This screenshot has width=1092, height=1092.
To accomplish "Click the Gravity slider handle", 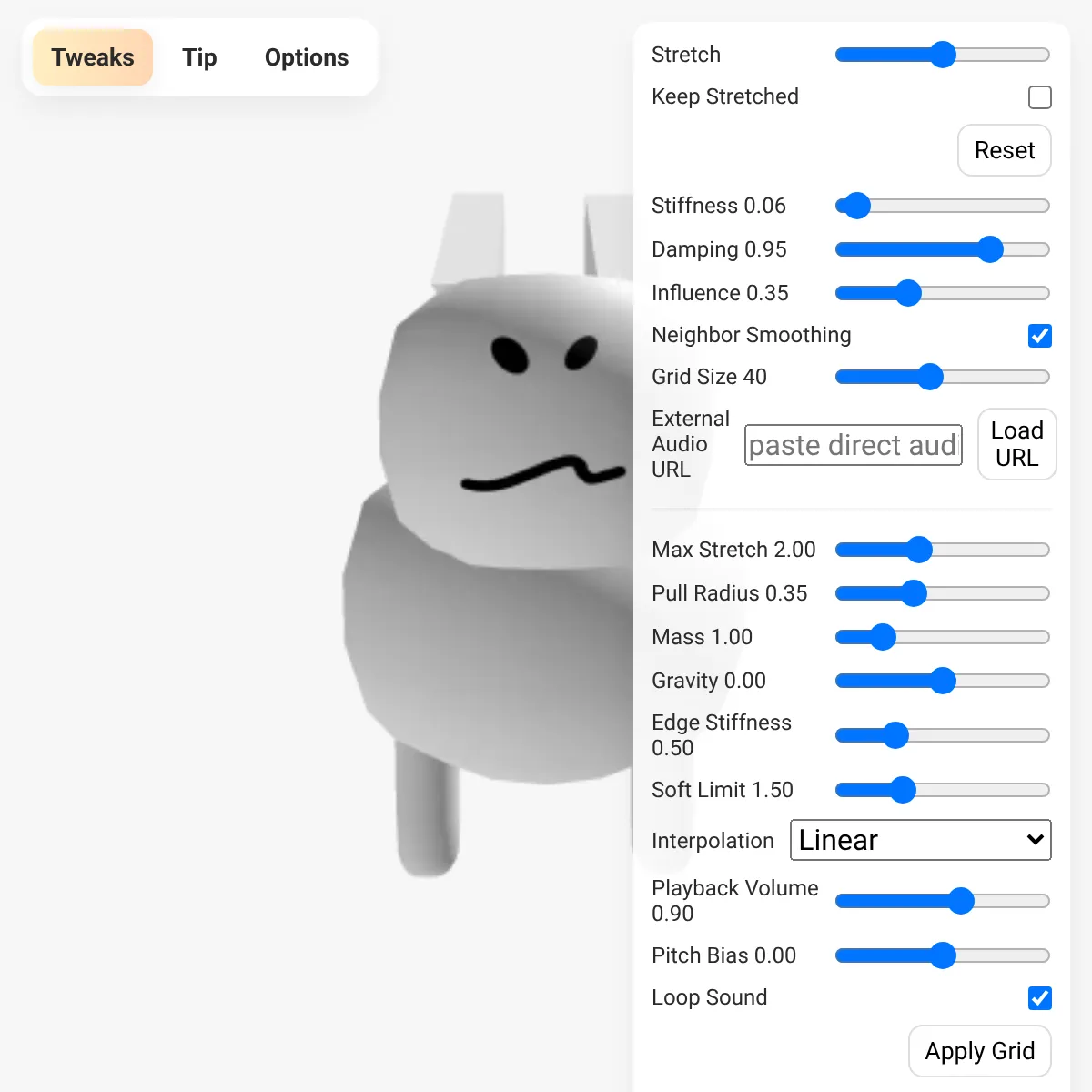I will tap(944, 681).
